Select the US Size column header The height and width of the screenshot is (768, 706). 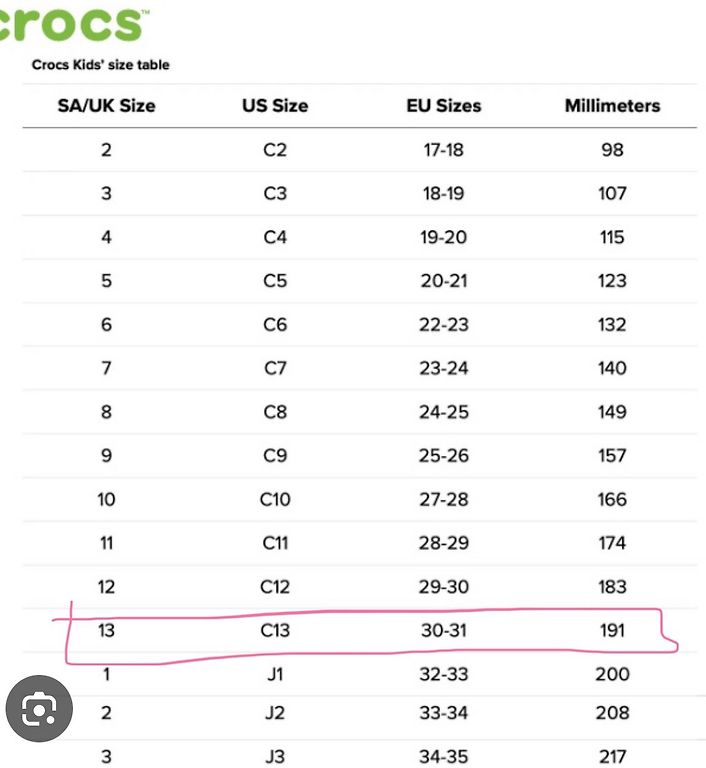(x=275, y=106)
